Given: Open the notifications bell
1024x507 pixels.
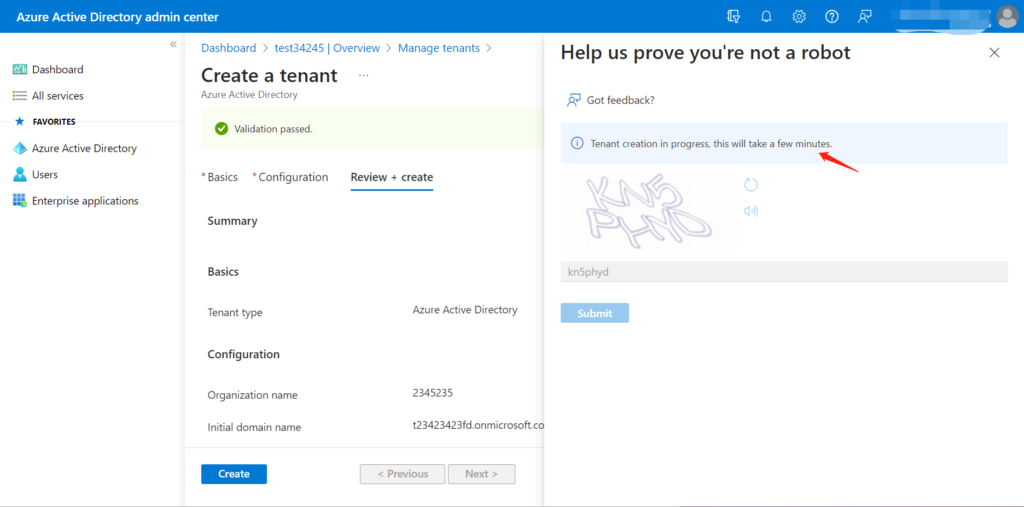Looking at the screenshot, I should coord(766,16).
